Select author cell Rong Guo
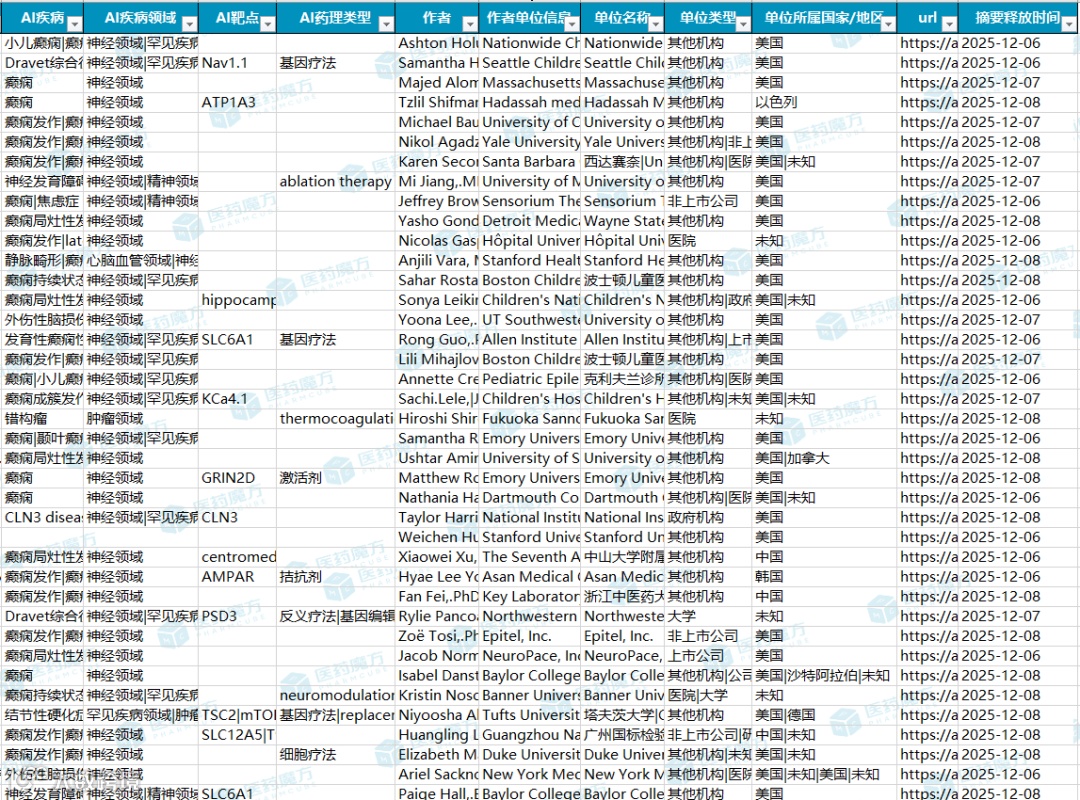This screenshot has width=1080, height=800. [437, 340]
